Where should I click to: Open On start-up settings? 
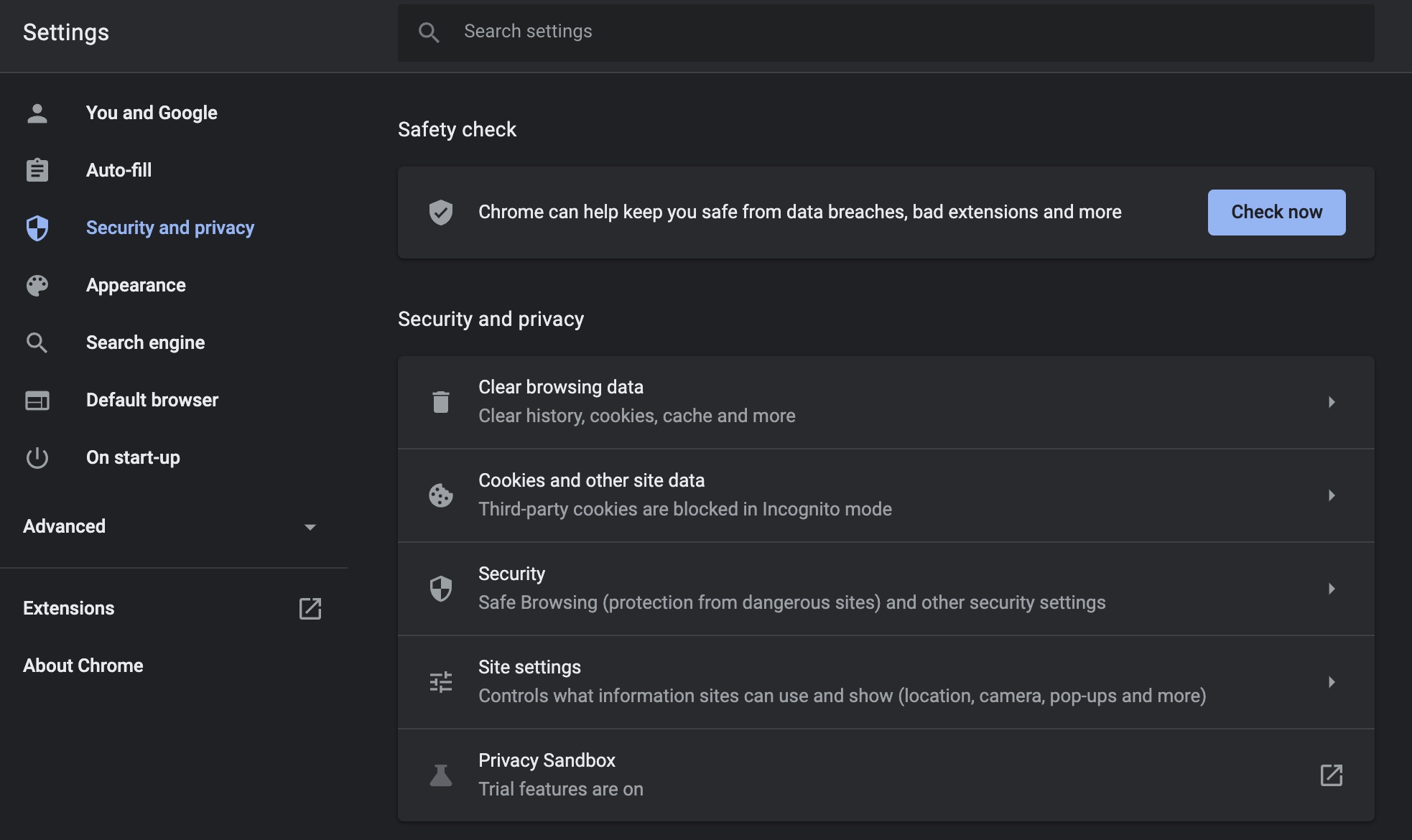pyautogui.click(x=133, y=457)
